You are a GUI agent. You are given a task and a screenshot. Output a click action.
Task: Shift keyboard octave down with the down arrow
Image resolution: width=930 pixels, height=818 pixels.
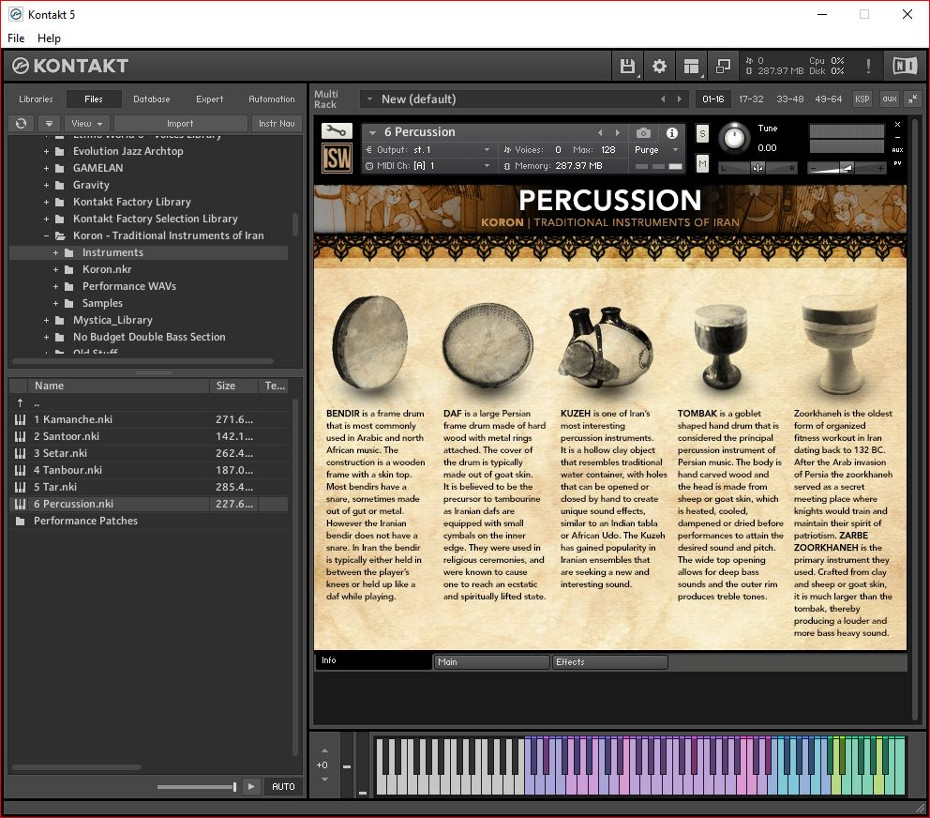click(x=324, y=779)
